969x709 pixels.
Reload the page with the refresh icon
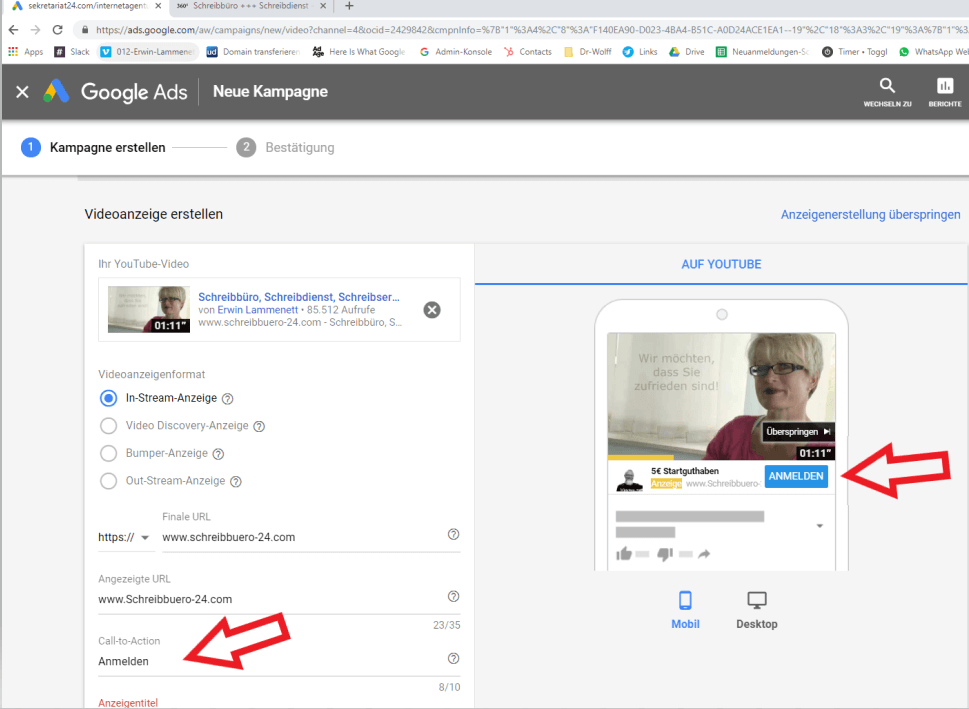[x=57, y=30]
